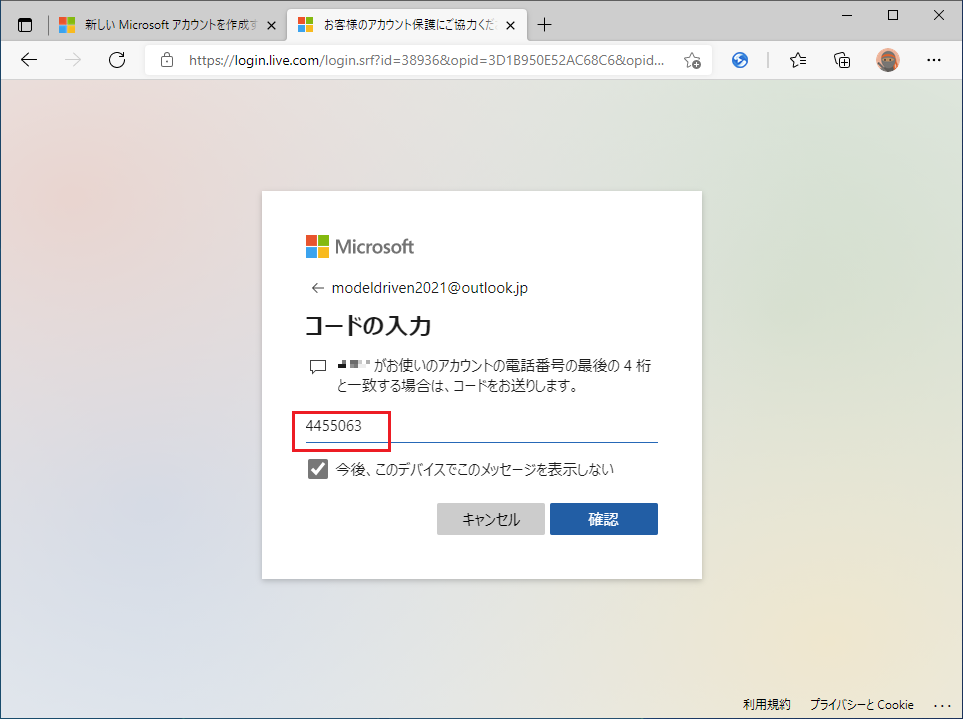This screenshot has height=719, width=963.
Task: Click the code input field containing 4455063
Action: (482, 427)
